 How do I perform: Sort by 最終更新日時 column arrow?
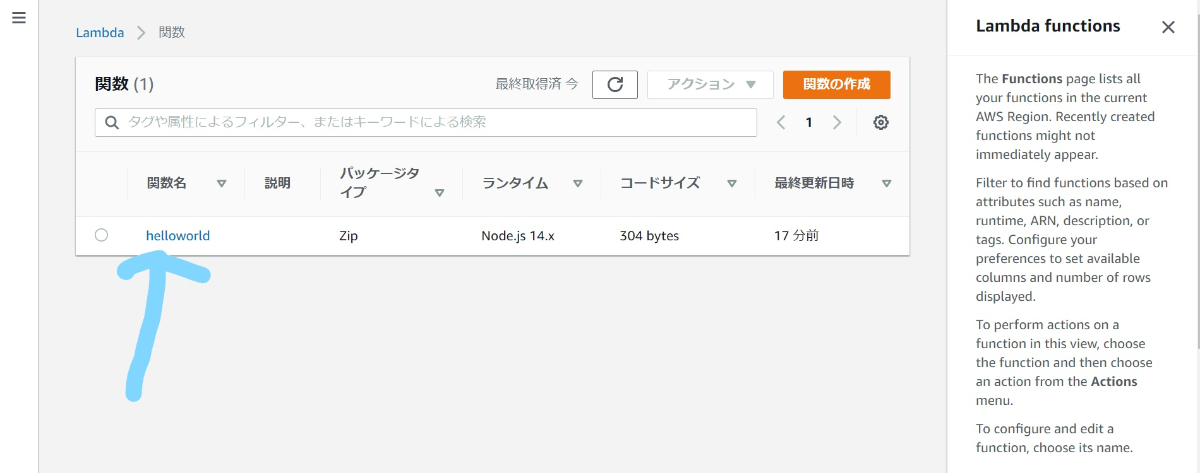point(887,184)
